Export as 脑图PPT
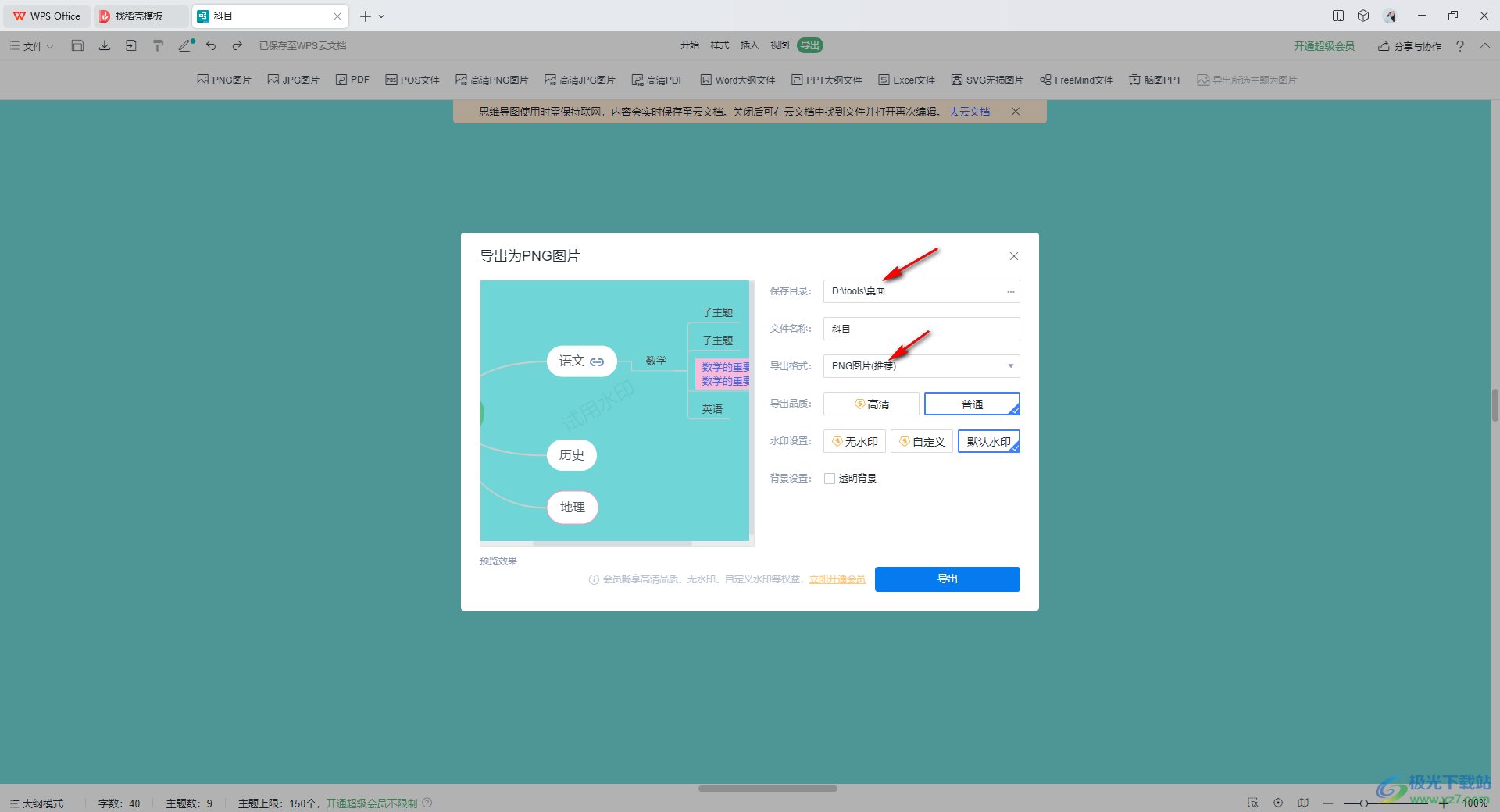 [1155, 80]
